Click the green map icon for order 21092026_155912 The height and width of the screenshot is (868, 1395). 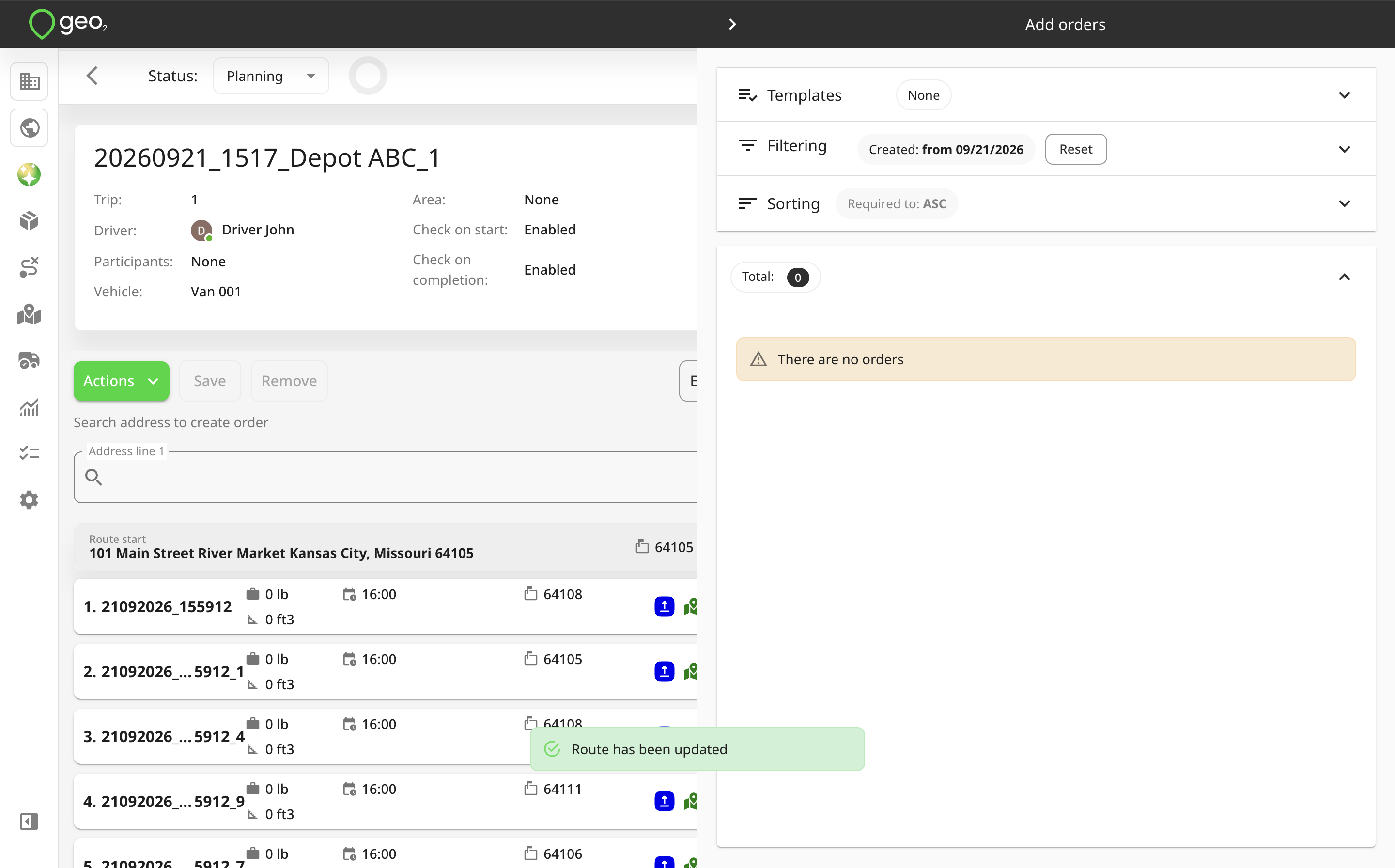pyautogui.click(x=691, y=606)
